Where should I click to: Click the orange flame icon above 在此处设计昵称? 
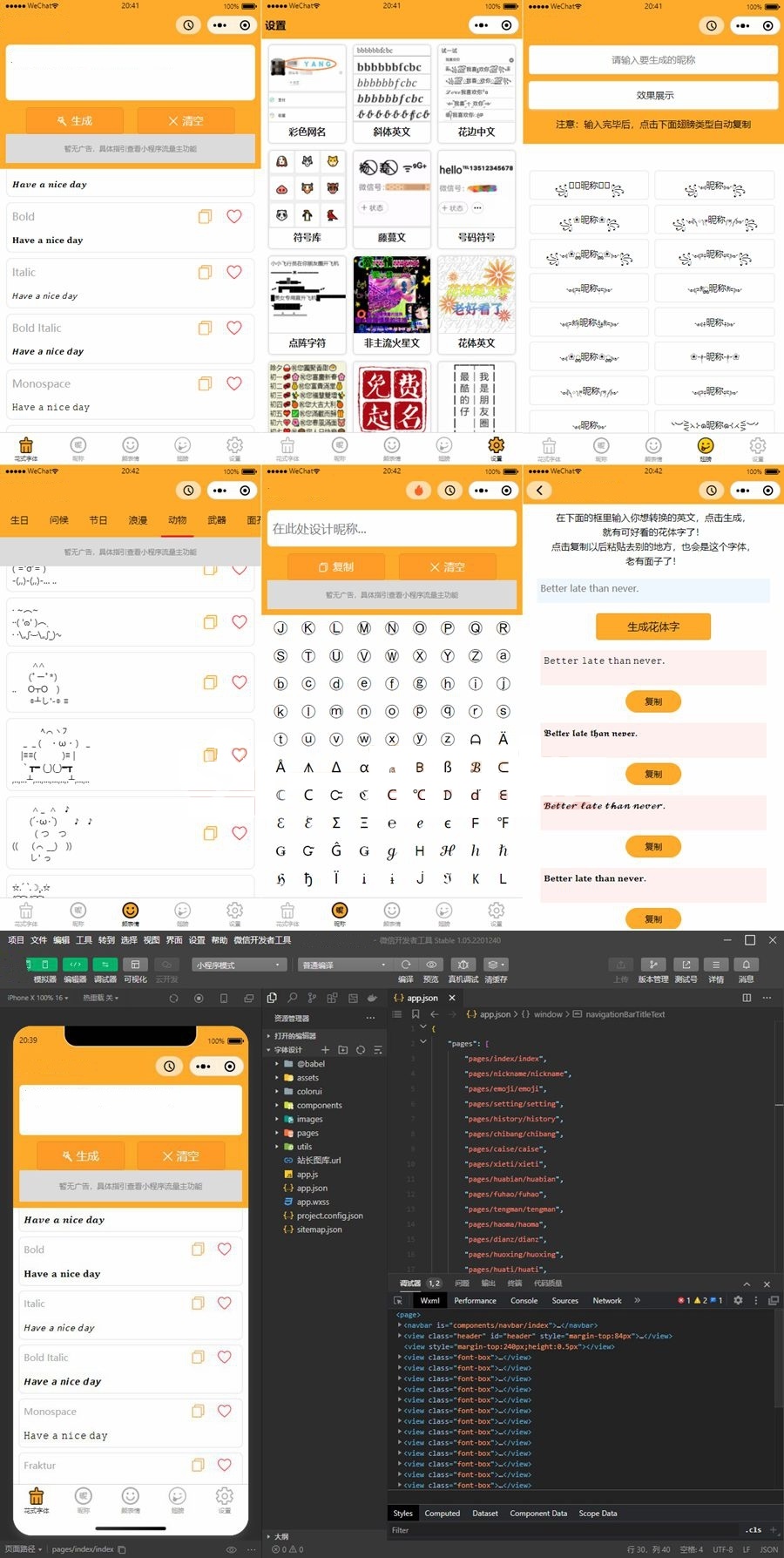click(x=419, y=490)
